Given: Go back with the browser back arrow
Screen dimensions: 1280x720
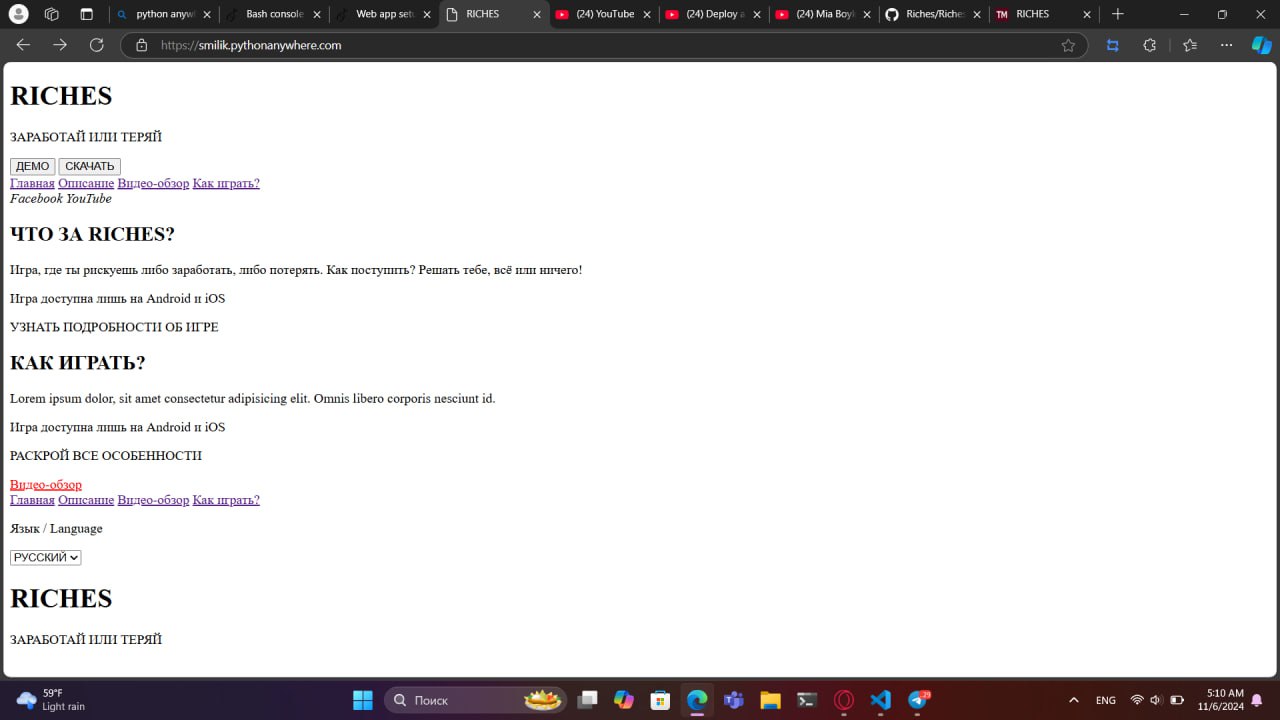Looking at the screenshot, I should pos(23,45).
